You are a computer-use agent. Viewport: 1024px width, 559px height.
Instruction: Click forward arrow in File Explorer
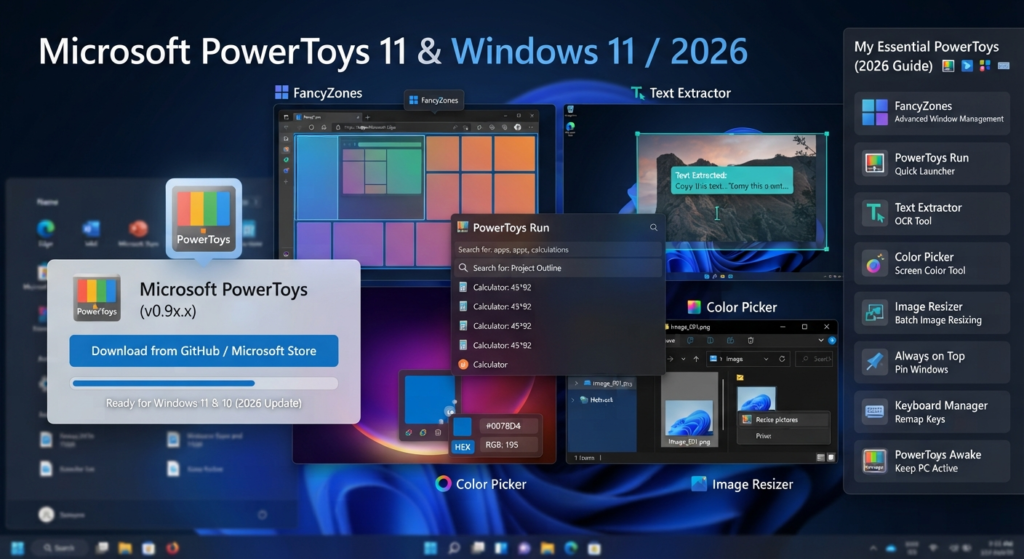point(670,359)
